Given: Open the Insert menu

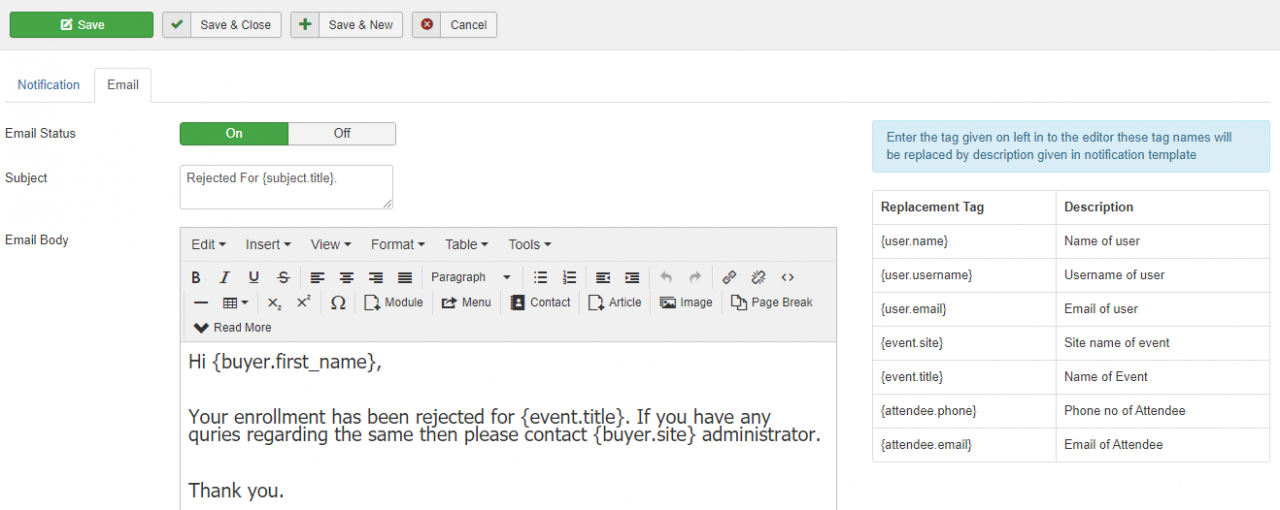Looking at the screenshot, I should coord(268,244).
